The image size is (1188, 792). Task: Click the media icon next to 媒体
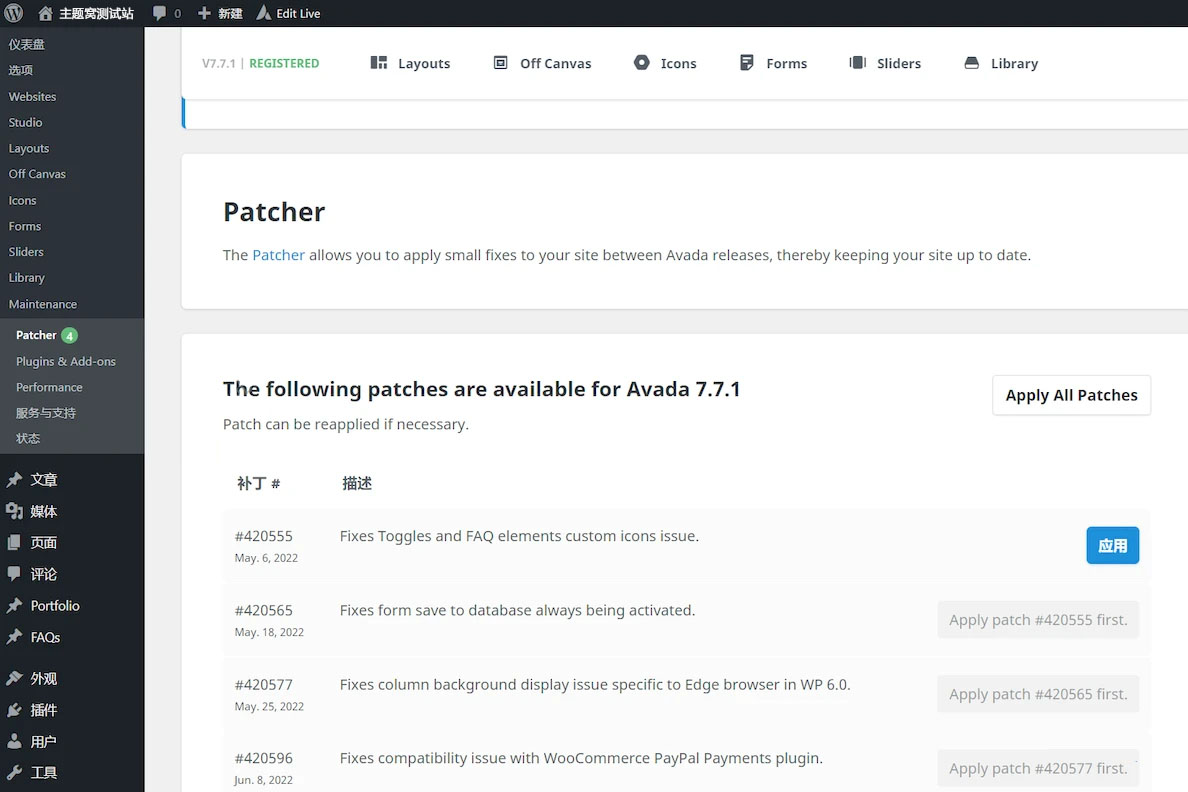click(14, 512)
